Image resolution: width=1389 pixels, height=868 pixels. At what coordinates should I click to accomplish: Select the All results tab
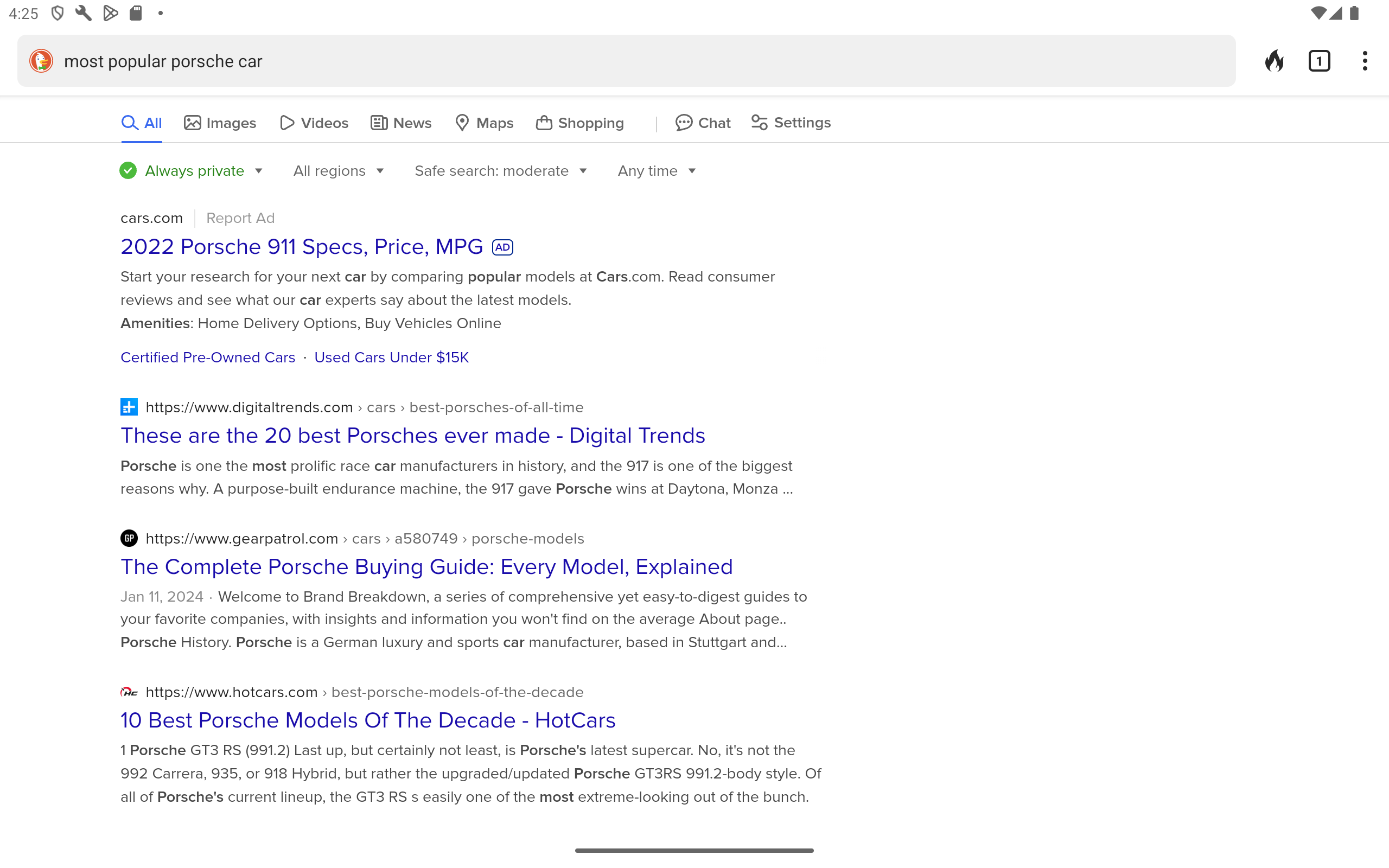point(141,123)
